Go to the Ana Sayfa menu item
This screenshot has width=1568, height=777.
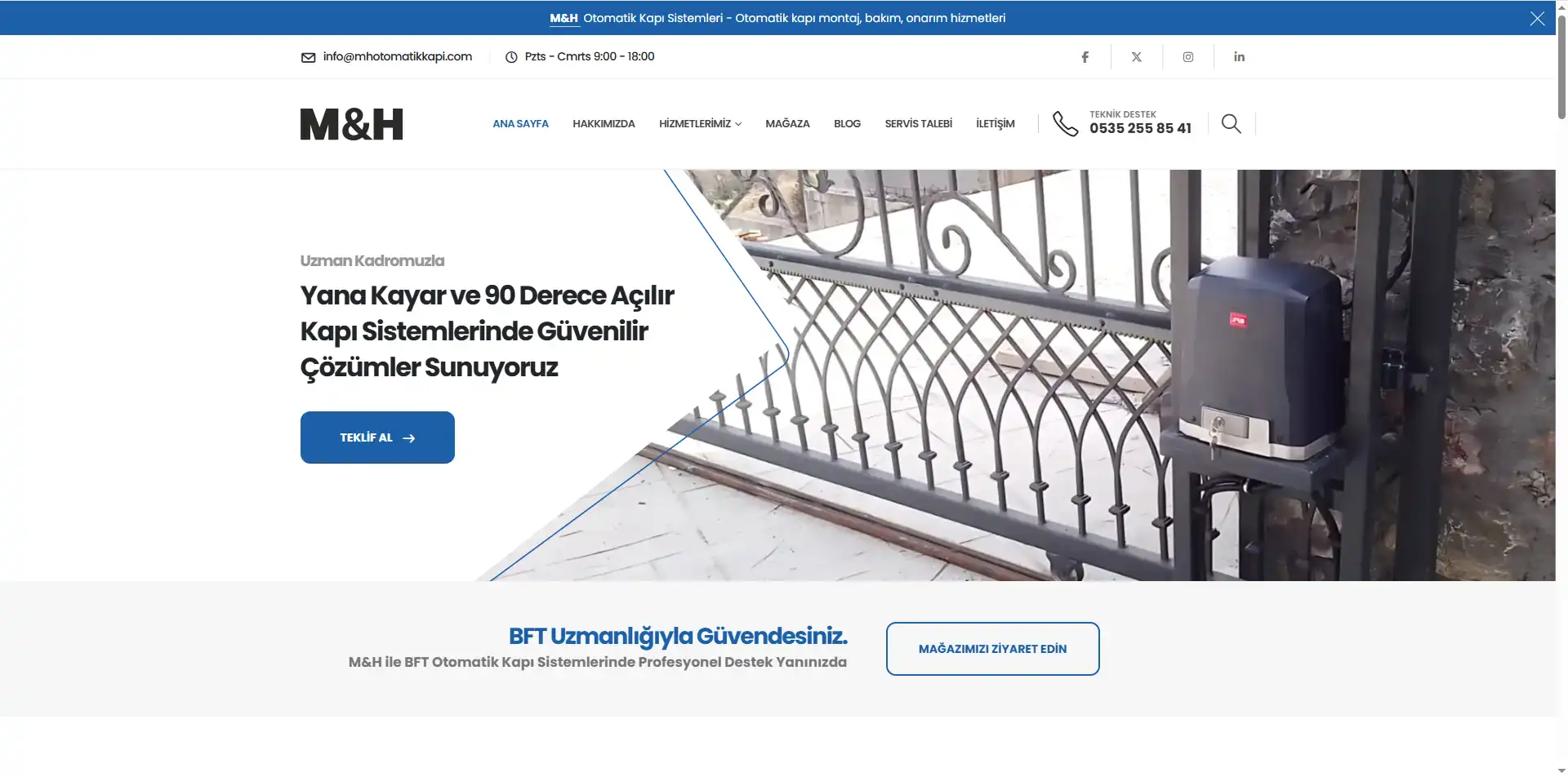point(520,124)
